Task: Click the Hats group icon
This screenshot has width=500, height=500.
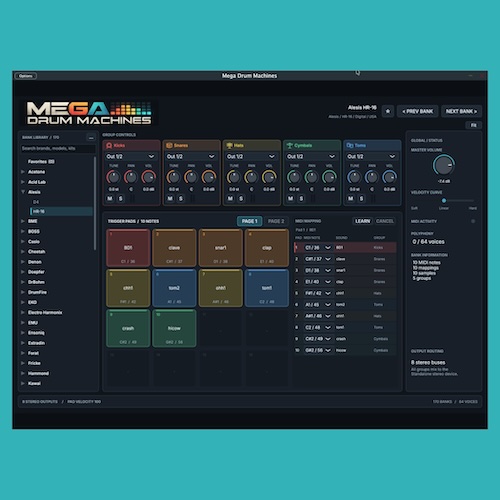Action: 229,146
